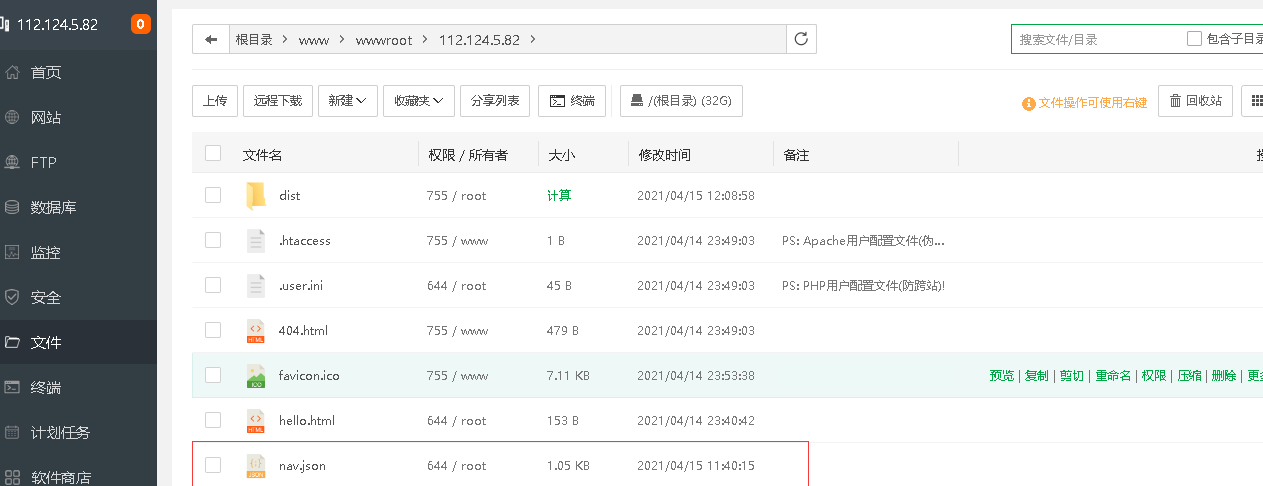This screenshot has width=1263, height=486.
Task: Check the 404.html row checkbox
Action: tap(213, 330)
